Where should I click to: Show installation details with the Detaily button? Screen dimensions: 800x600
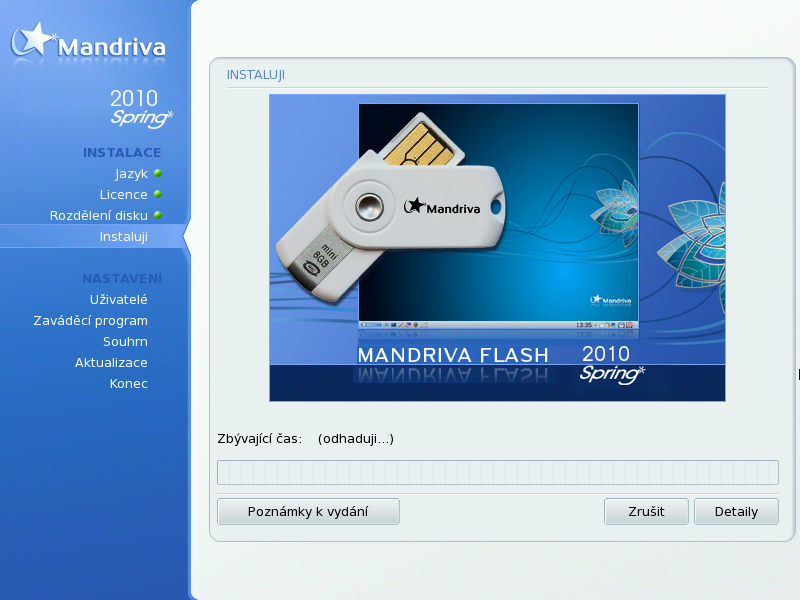[736, 511]
